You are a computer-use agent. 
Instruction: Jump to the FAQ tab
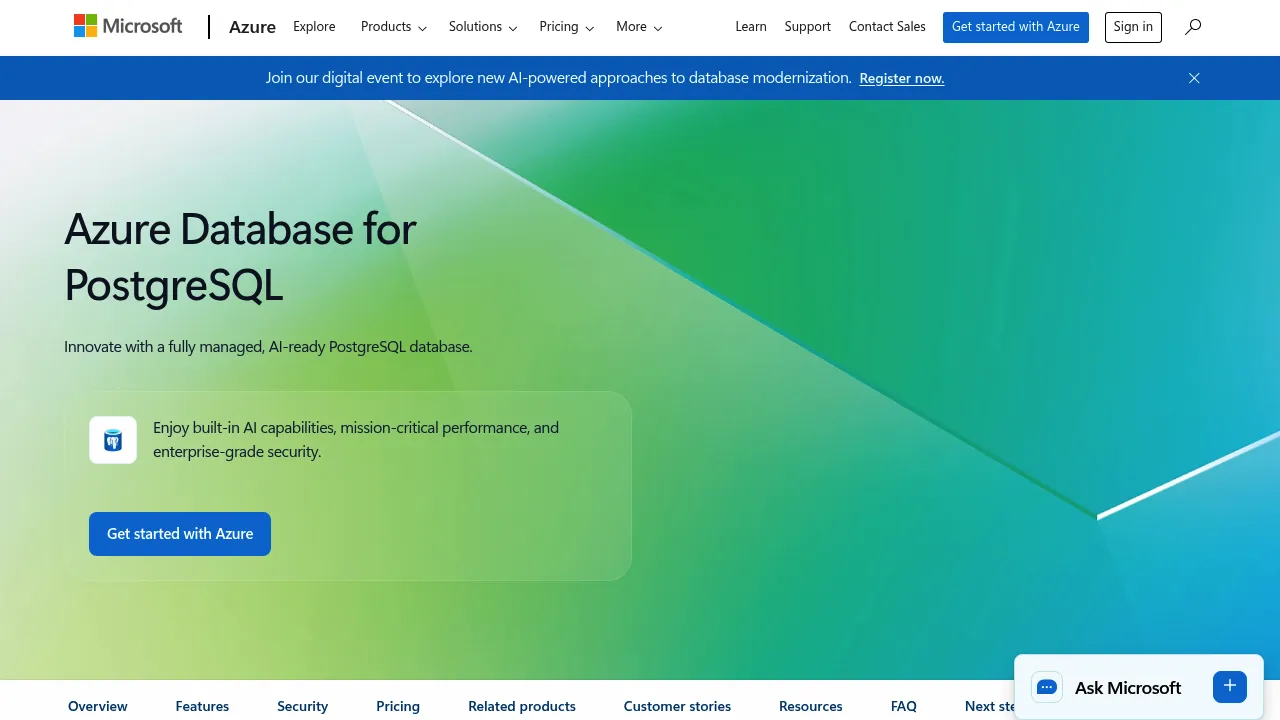click(904, 706)
